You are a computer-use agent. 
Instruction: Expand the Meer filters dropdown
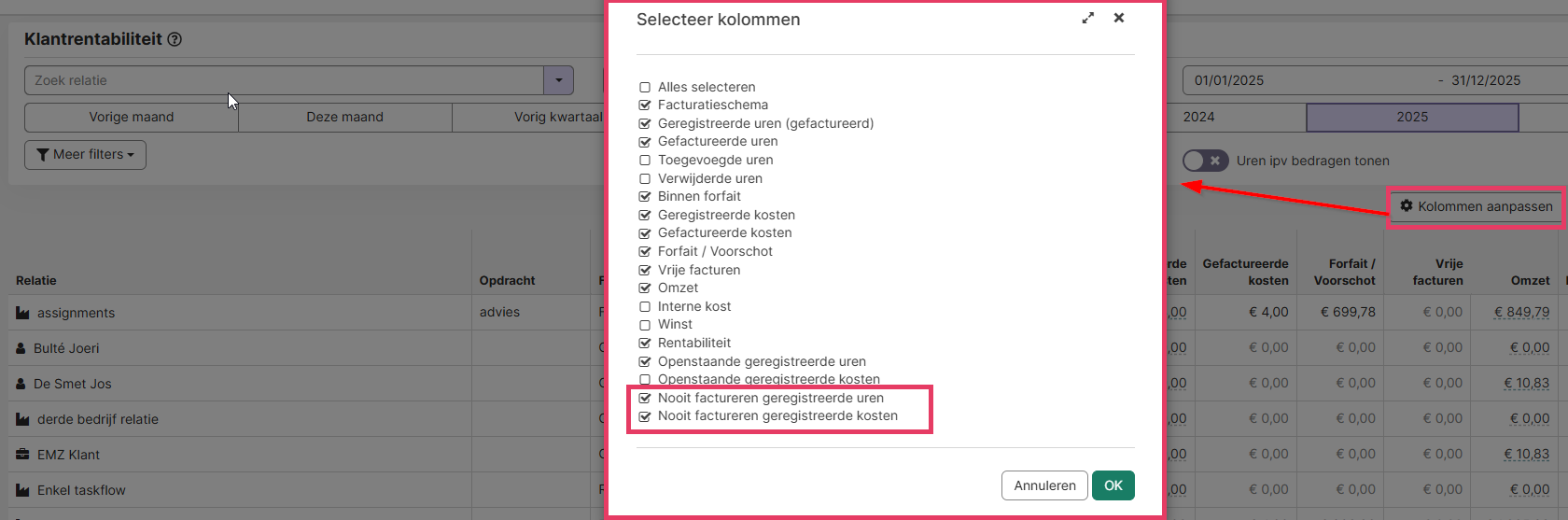tap(86, 154)
